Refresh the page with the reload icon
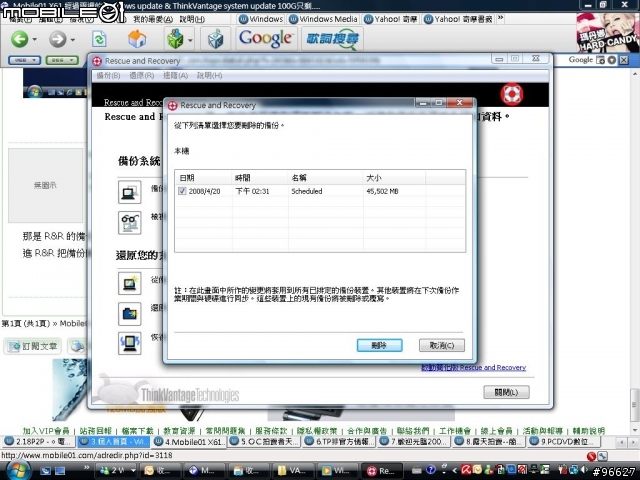This screenshot has height=480, width=640. pyautogui.click(x=99, y=40)
